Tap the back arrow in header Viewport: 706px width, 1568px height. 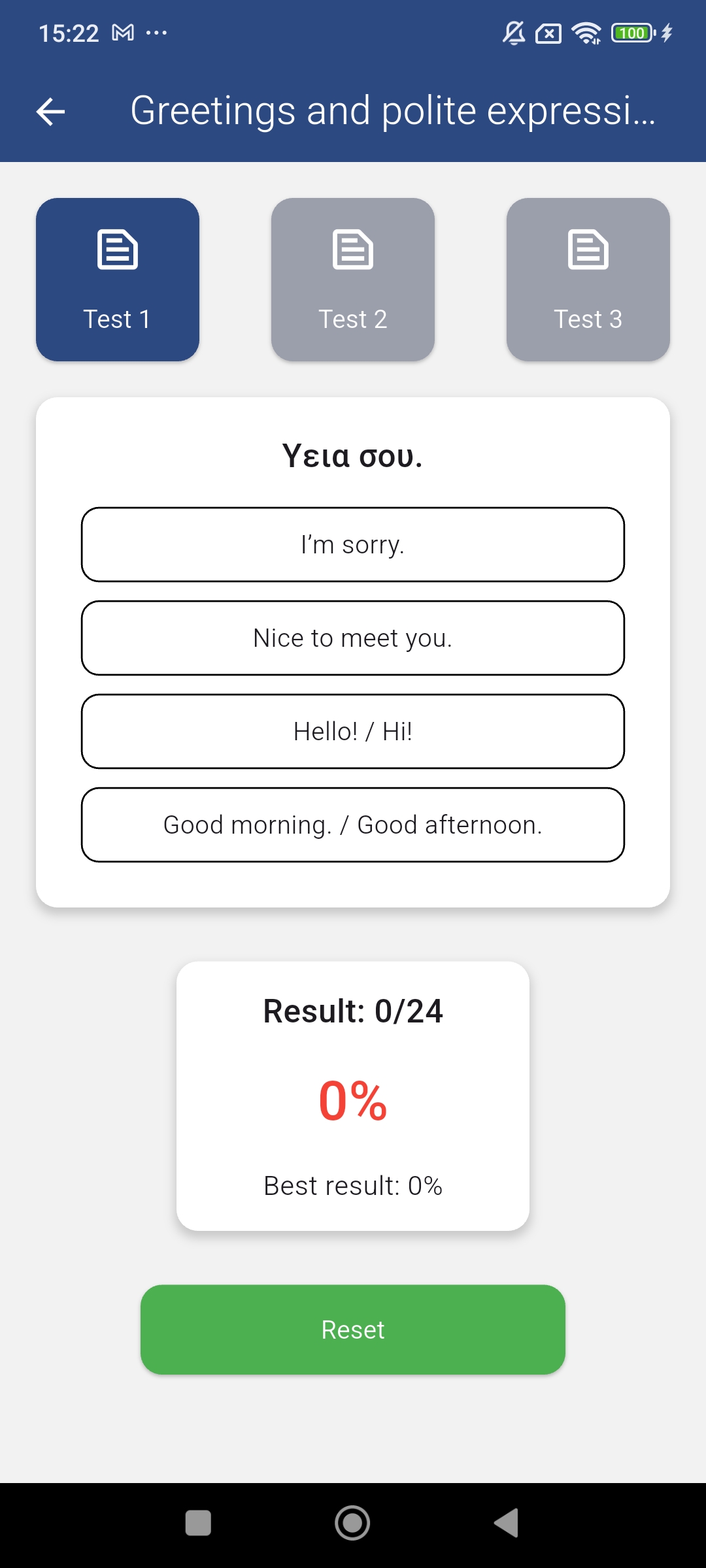[50, 112]
